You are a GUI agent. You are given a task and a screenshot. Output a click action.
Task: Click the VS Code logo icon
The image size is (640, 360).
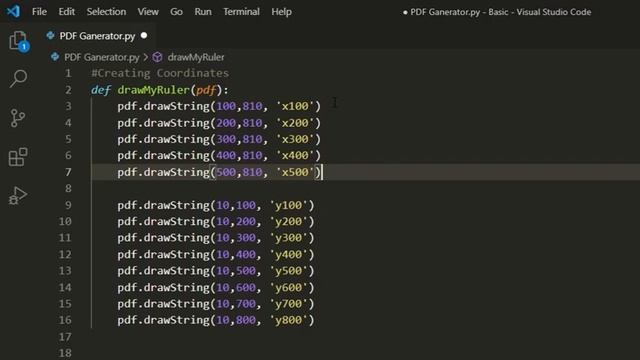point(13,11)
